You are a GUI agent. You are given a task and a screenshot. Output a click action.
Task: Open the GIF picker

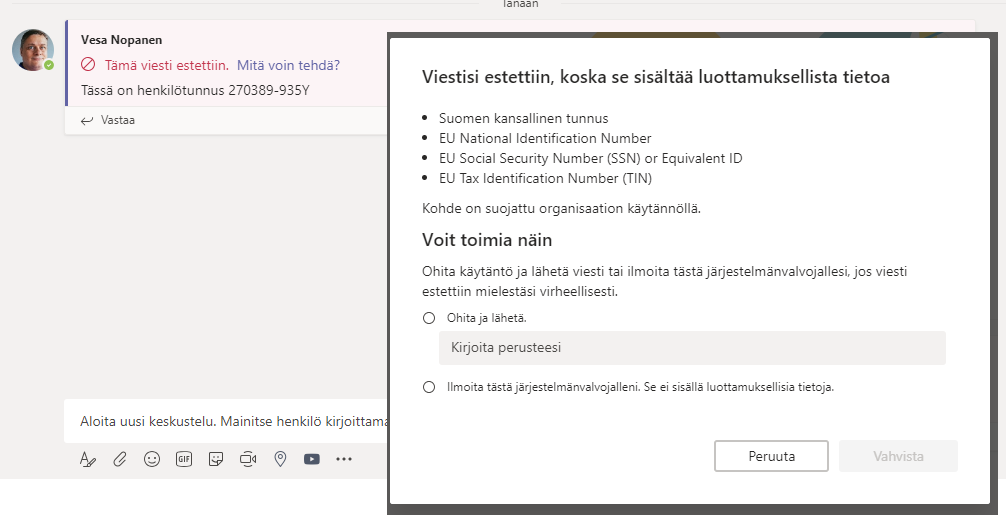[184, 459]
